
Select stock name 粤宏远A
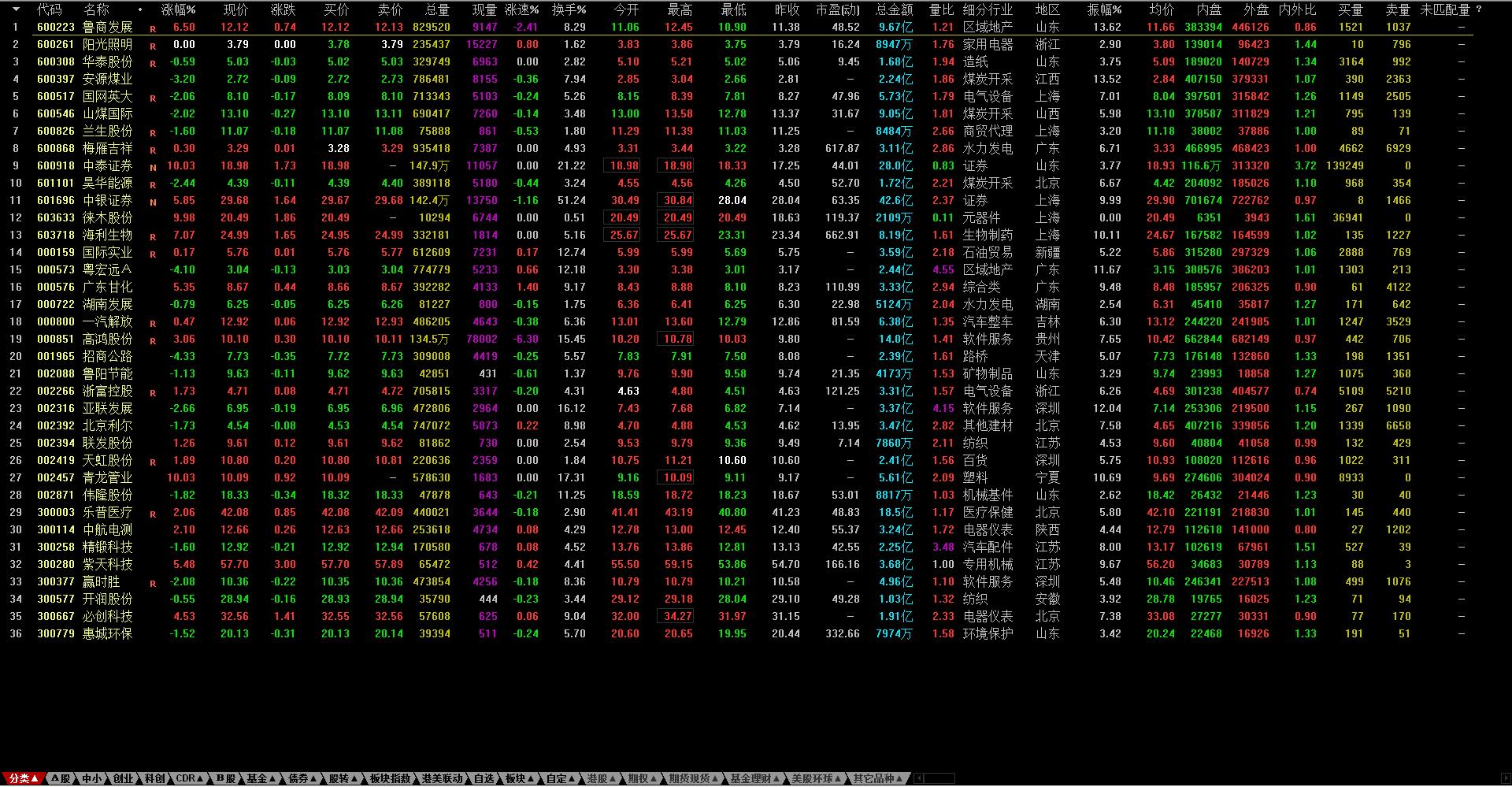point(107,269)
